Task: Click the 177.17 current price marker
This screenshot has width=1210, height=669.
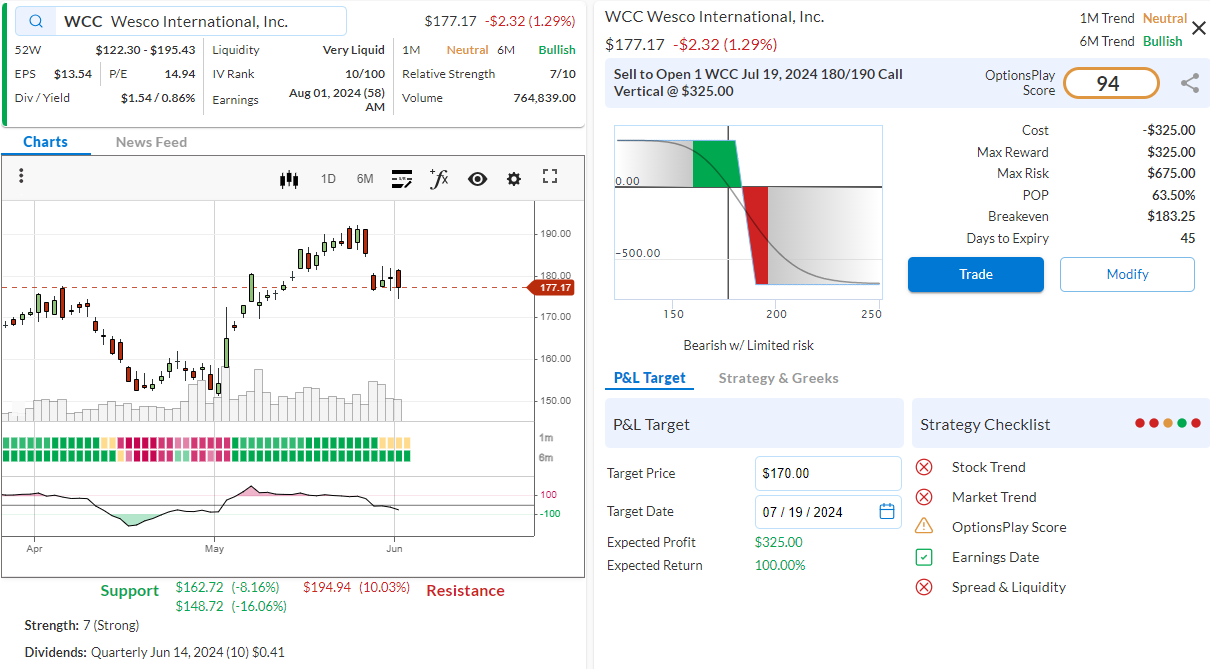Action: coord(552,288)
